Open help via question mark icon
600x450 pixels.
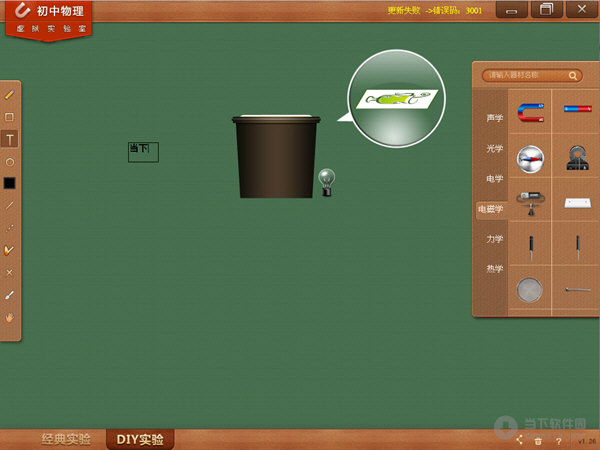558,440
